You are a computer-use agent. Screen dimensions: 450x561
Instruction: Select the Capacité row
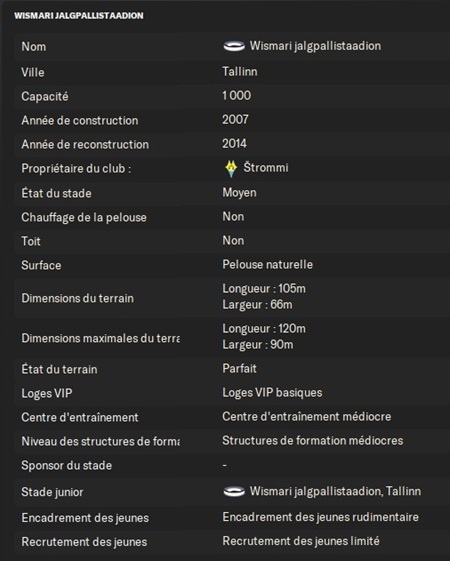[233, 96]
